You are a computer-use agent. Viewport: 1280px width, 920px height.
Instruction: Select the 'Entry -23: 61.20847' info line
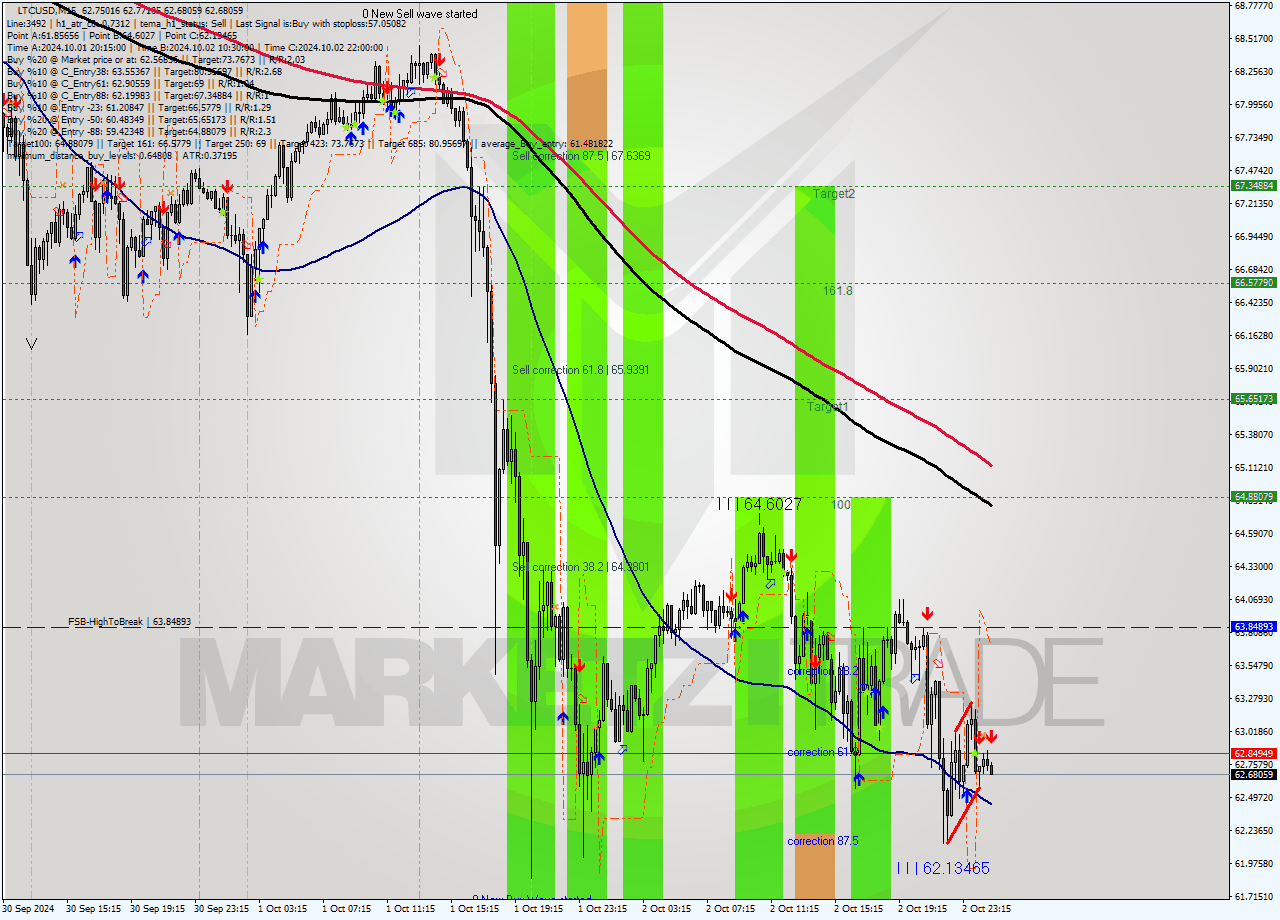tap(138, 108)
